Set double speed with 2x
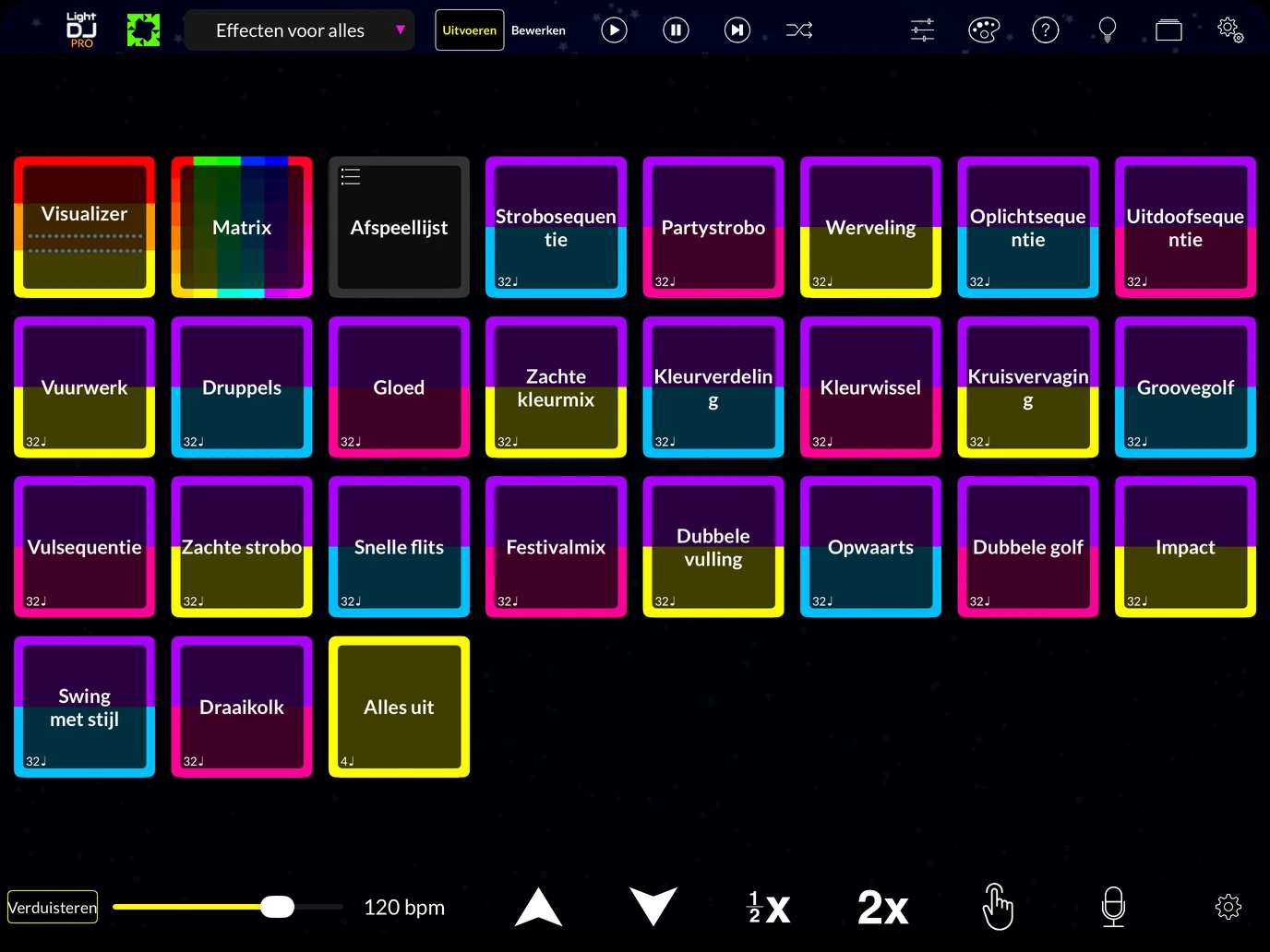 (883, 908)
